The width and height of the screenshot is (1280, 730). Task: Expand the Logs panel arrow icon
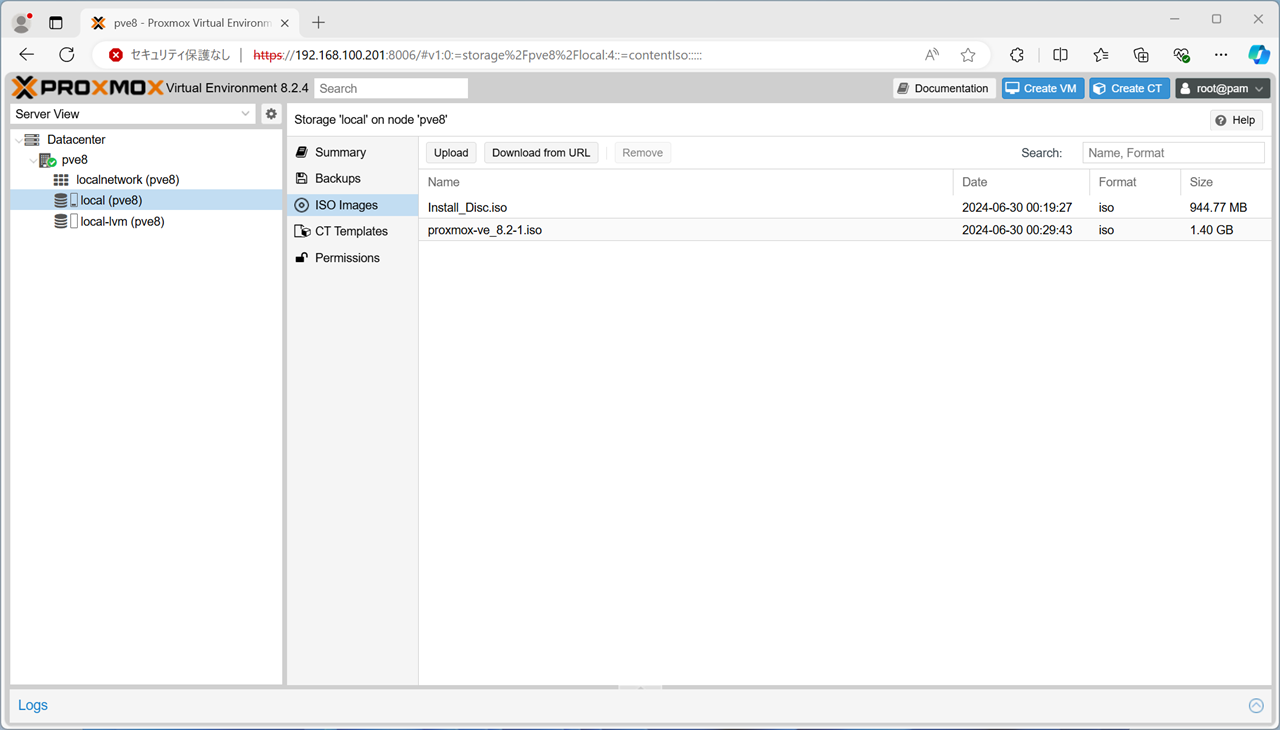click(1256, 706)
